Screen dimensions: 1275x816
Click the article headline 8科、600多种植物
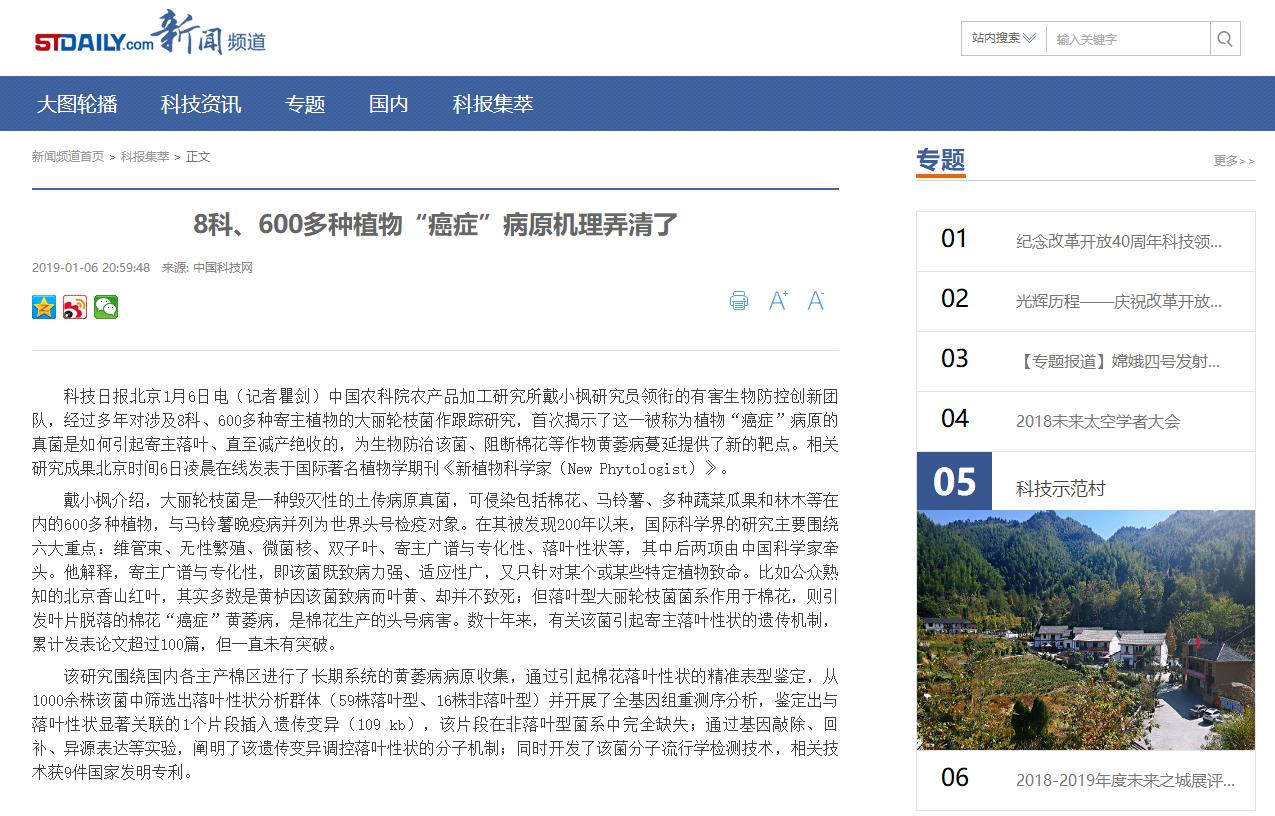pyautogui.click(x=436, y=224)
